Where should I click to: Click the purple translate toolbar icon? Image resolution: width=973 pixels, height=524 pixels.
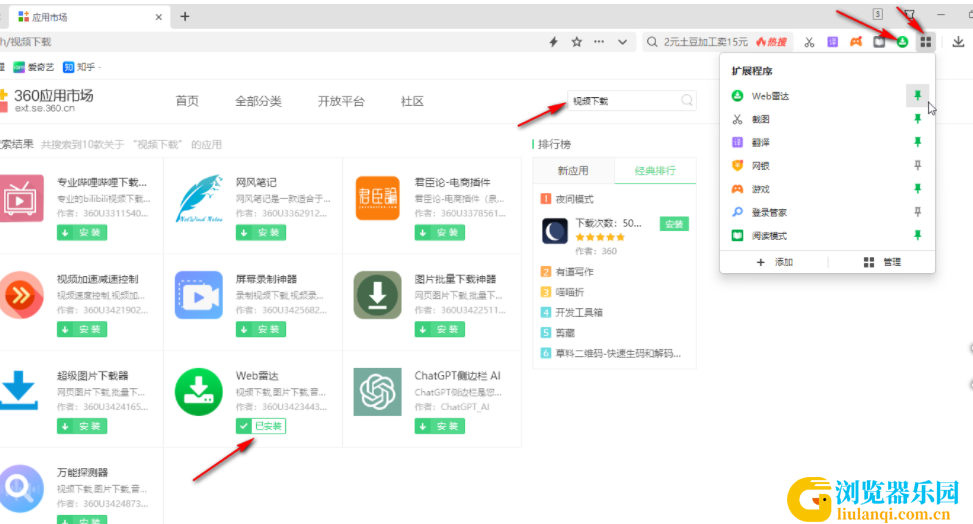point(832,42)
